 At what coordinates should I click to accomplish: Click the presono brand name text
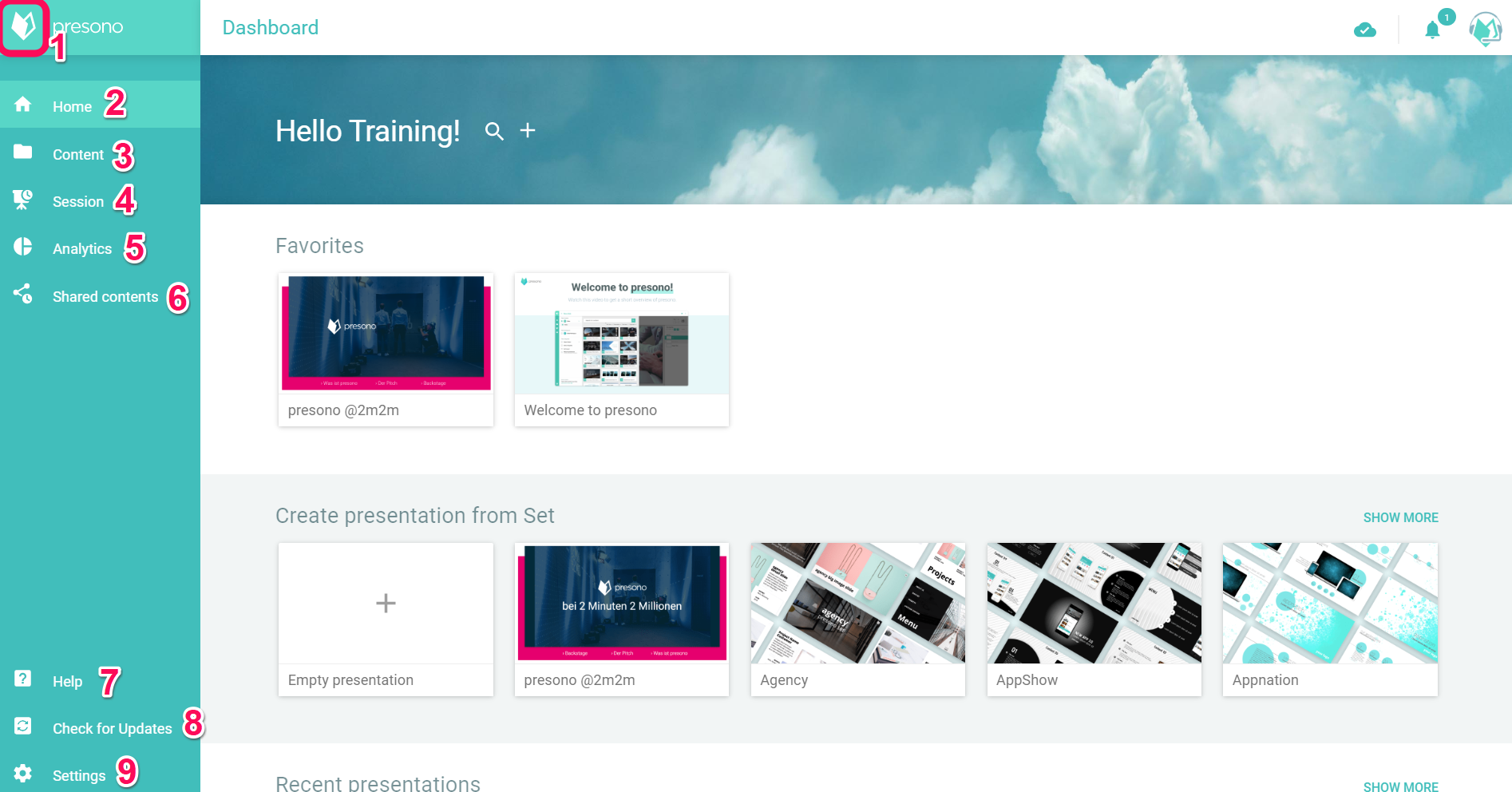[88, 26]
